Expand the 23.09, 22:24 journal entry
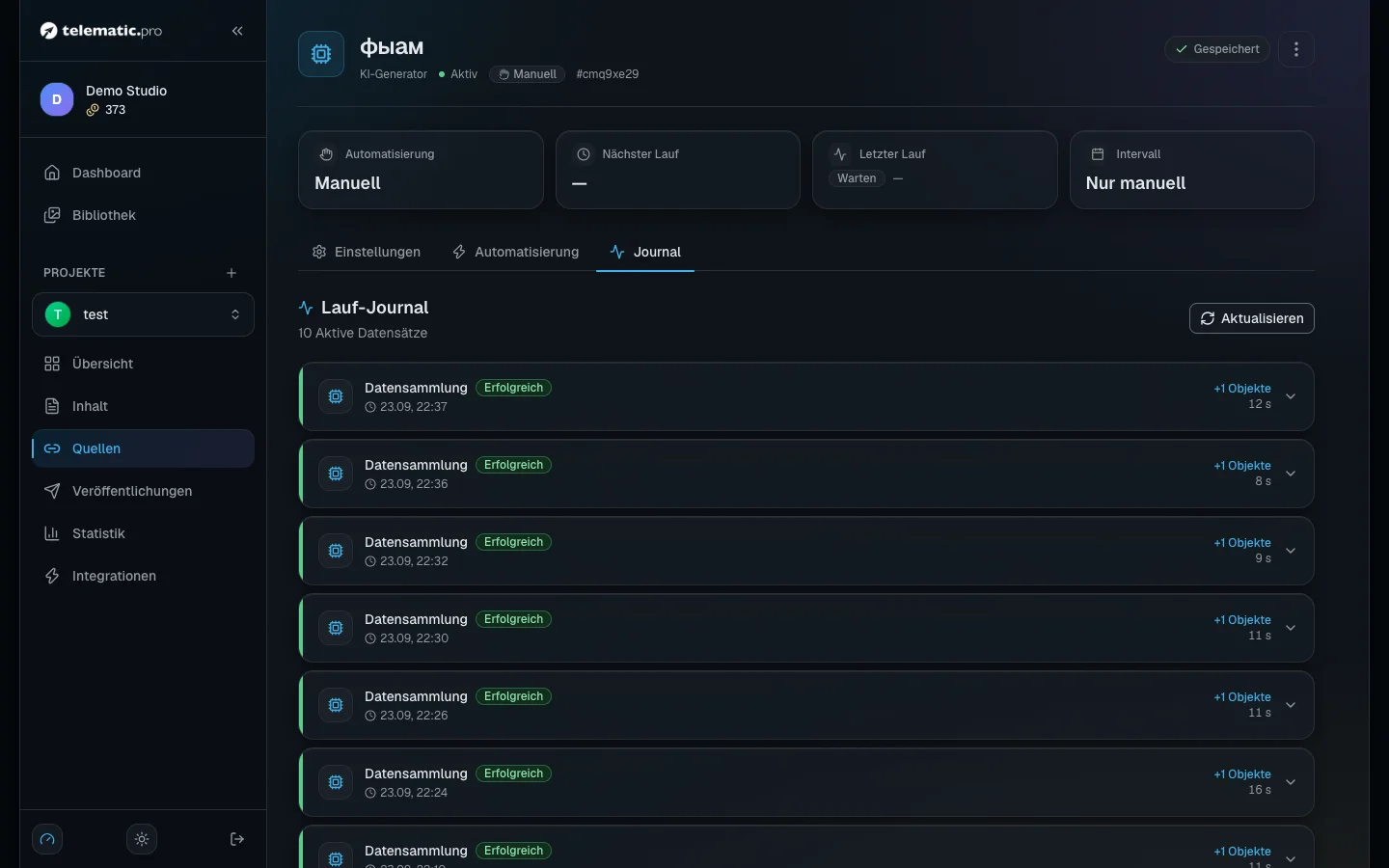1389x868 pixels. pyautogui.click(x=1291, y=782)
